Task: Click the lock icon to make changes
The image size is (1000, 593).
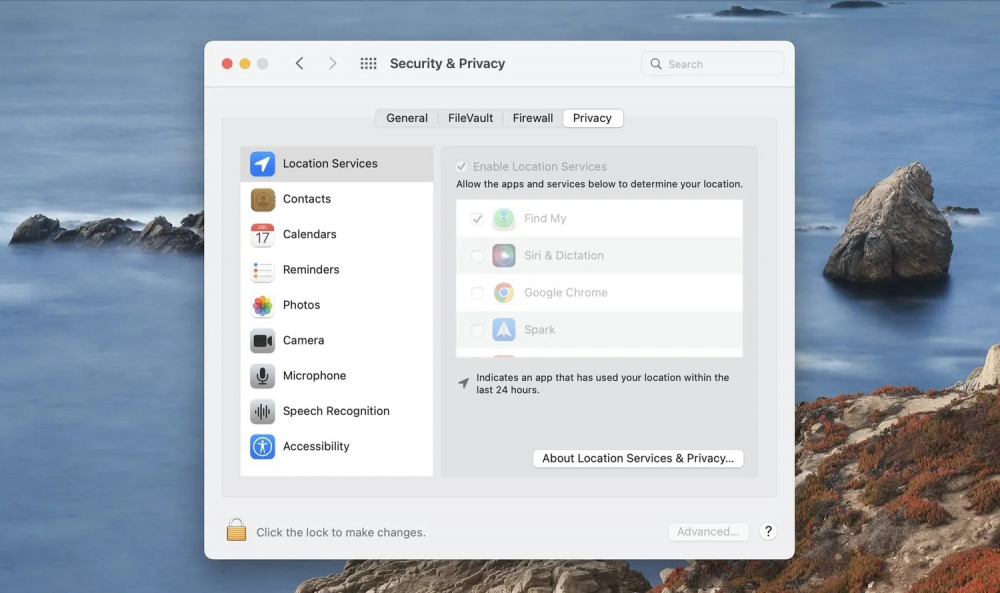Action: [236, 530]
